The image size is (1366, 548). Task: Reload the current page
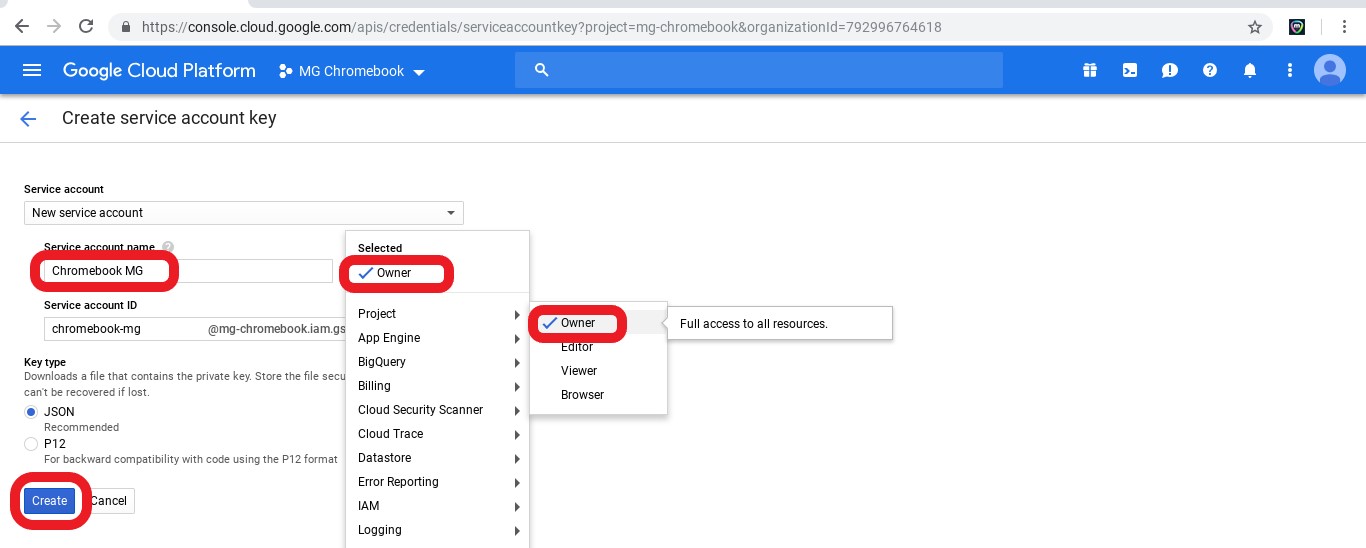point(86,27)
